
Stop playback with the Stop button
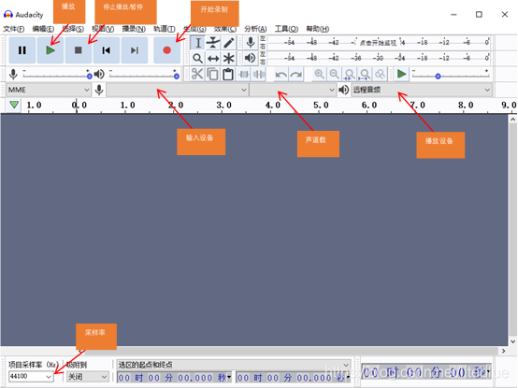point(78,50)
